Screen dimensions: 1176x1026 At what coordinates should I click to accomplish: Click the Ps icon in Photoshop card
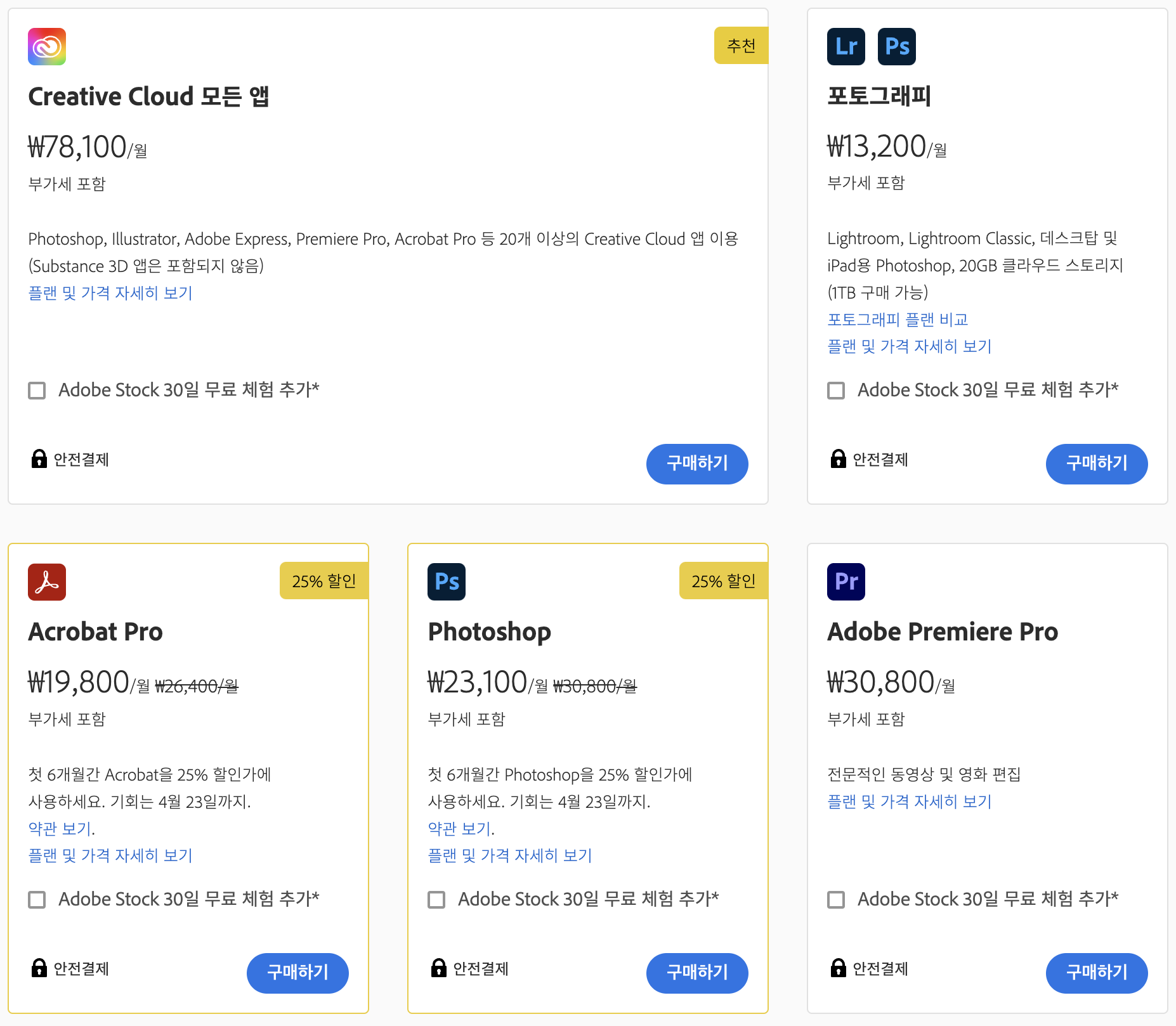pyautogui.click(x=447, y=581)
